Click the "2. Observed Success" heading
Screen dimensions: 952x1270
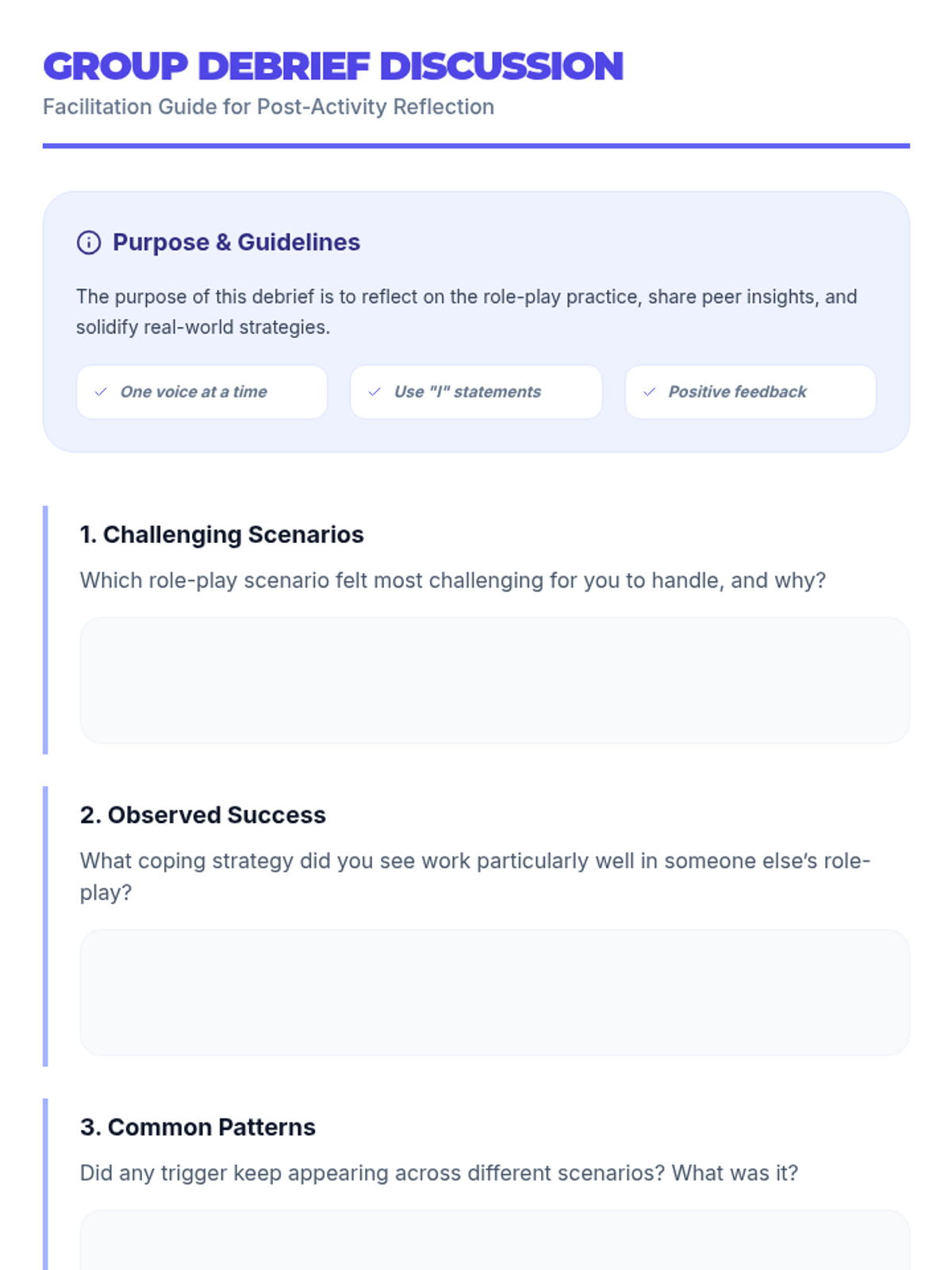point(202,815)
